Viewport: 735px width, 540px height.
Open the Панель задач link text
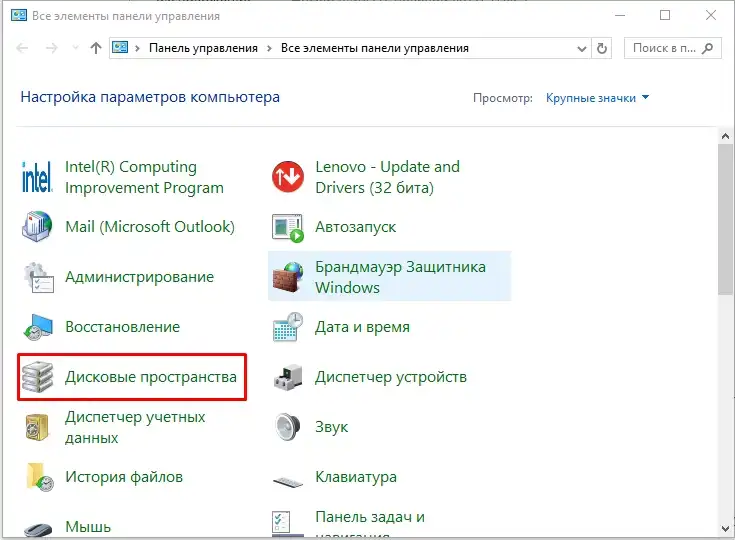point(370,517)
